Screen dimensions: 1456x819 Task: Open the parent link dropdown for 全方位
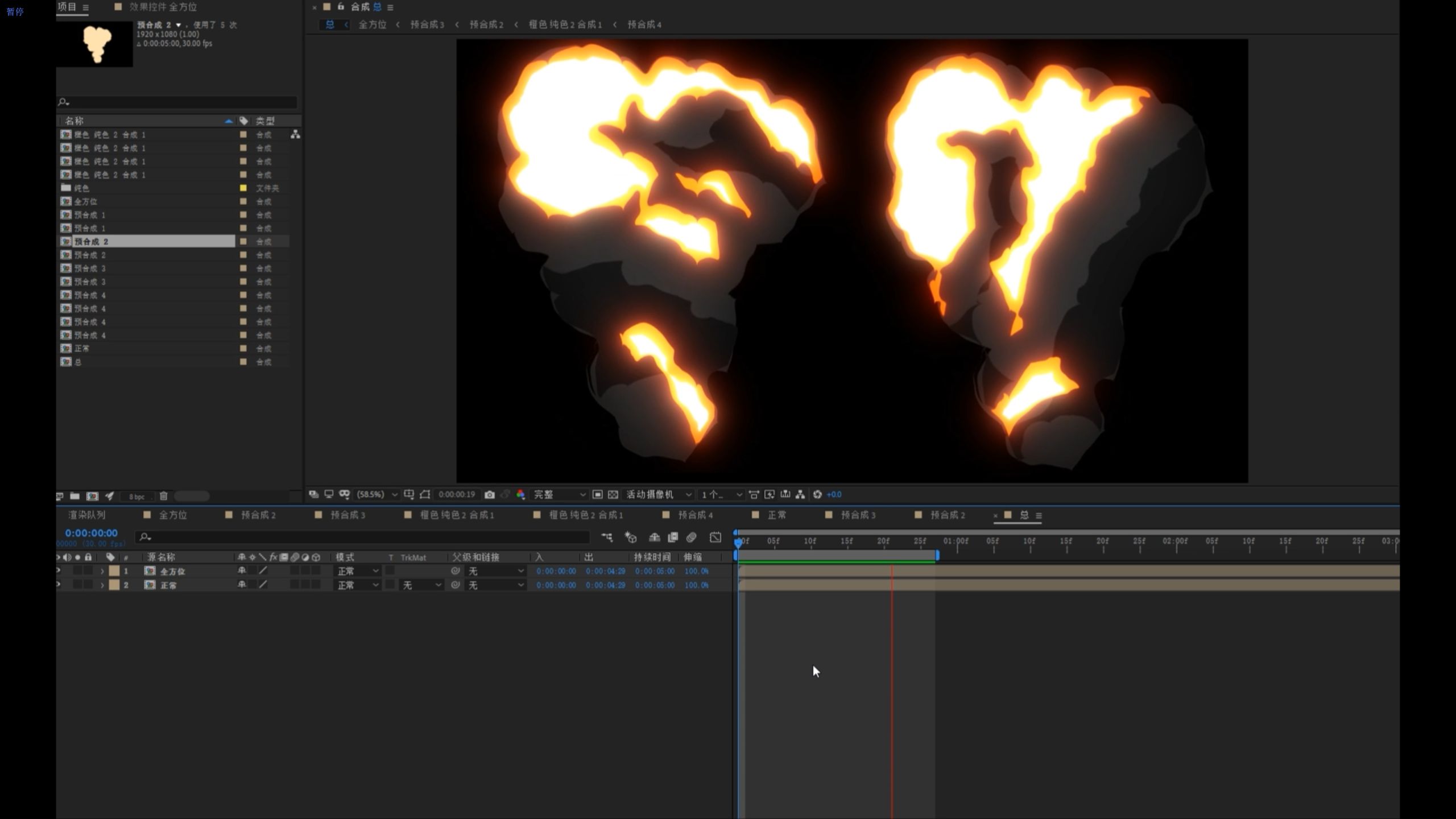[495, 571]
